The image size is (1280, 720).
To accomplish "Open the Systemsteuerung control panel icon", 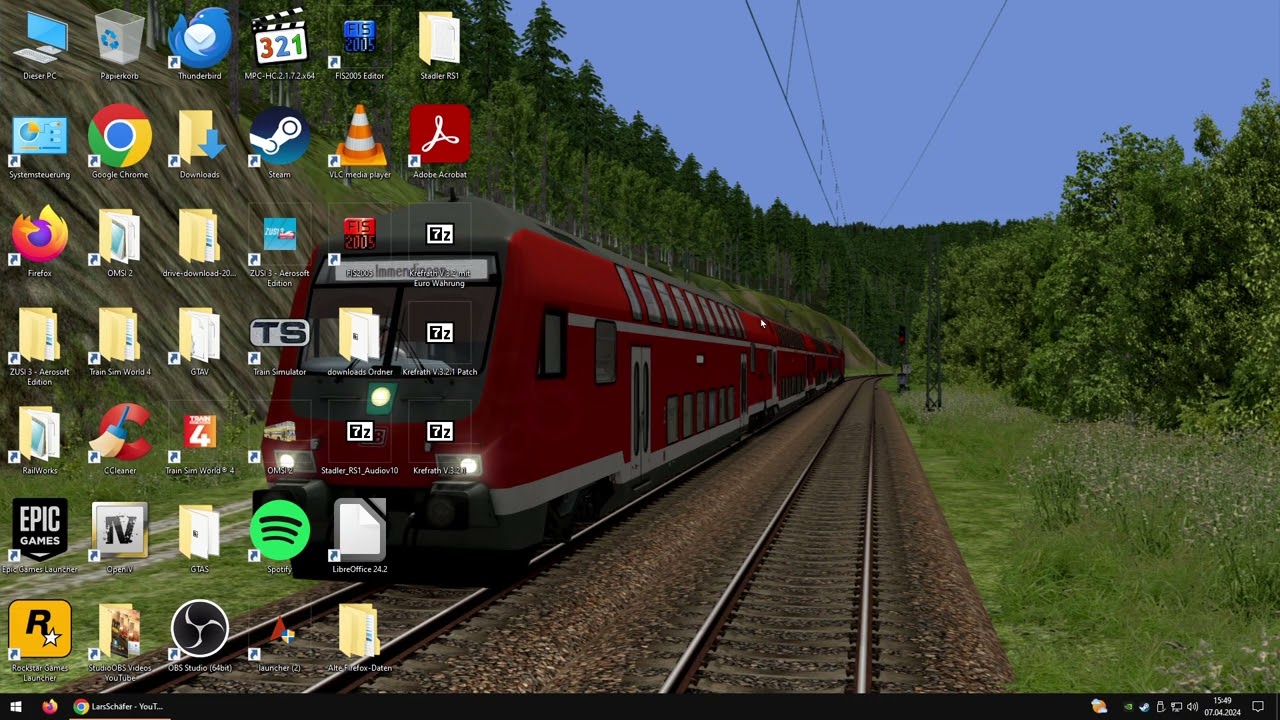I will pos(40,144).
